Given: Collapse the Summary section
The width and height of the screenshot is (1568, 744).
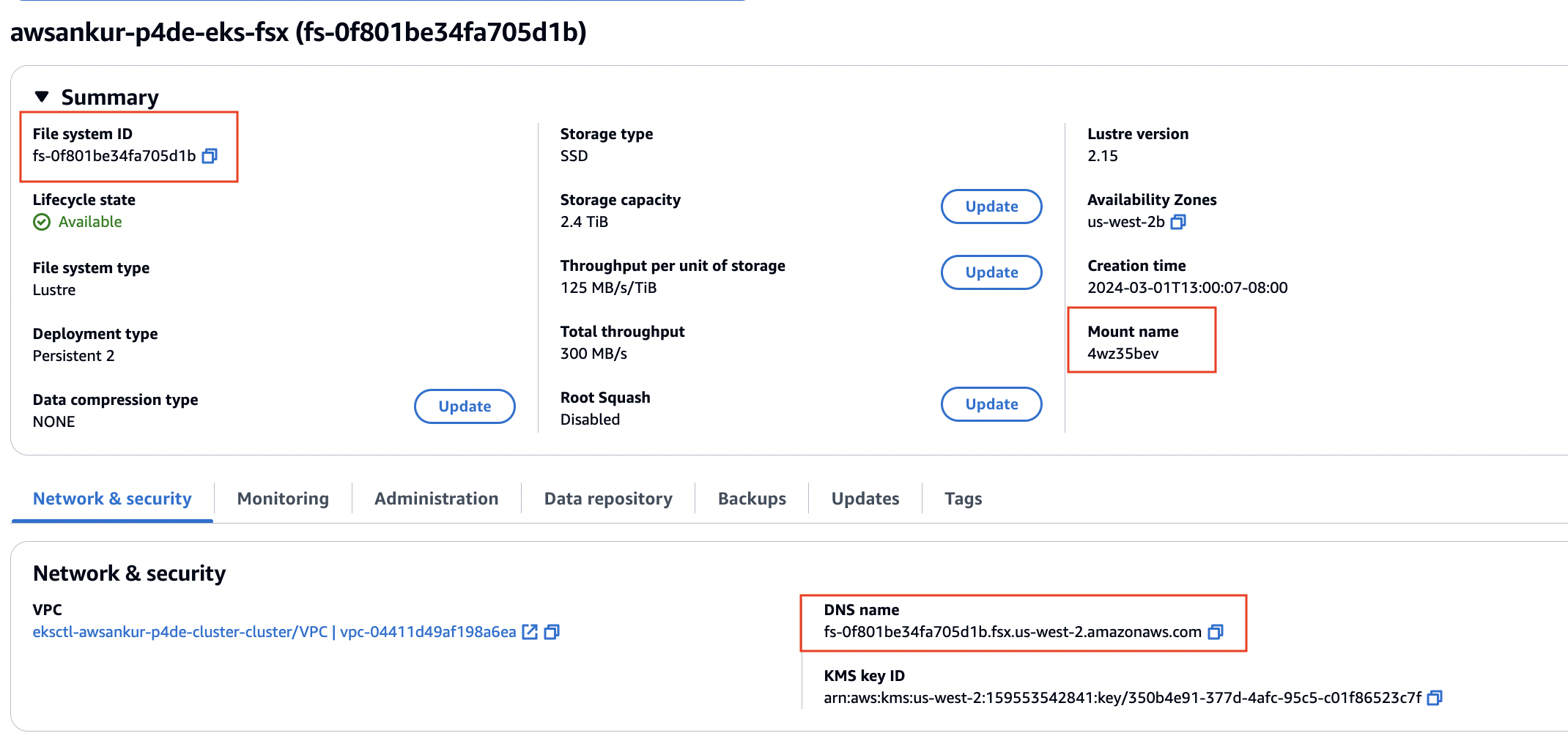Looking at the screenshot, I should [x=42, y=97].
